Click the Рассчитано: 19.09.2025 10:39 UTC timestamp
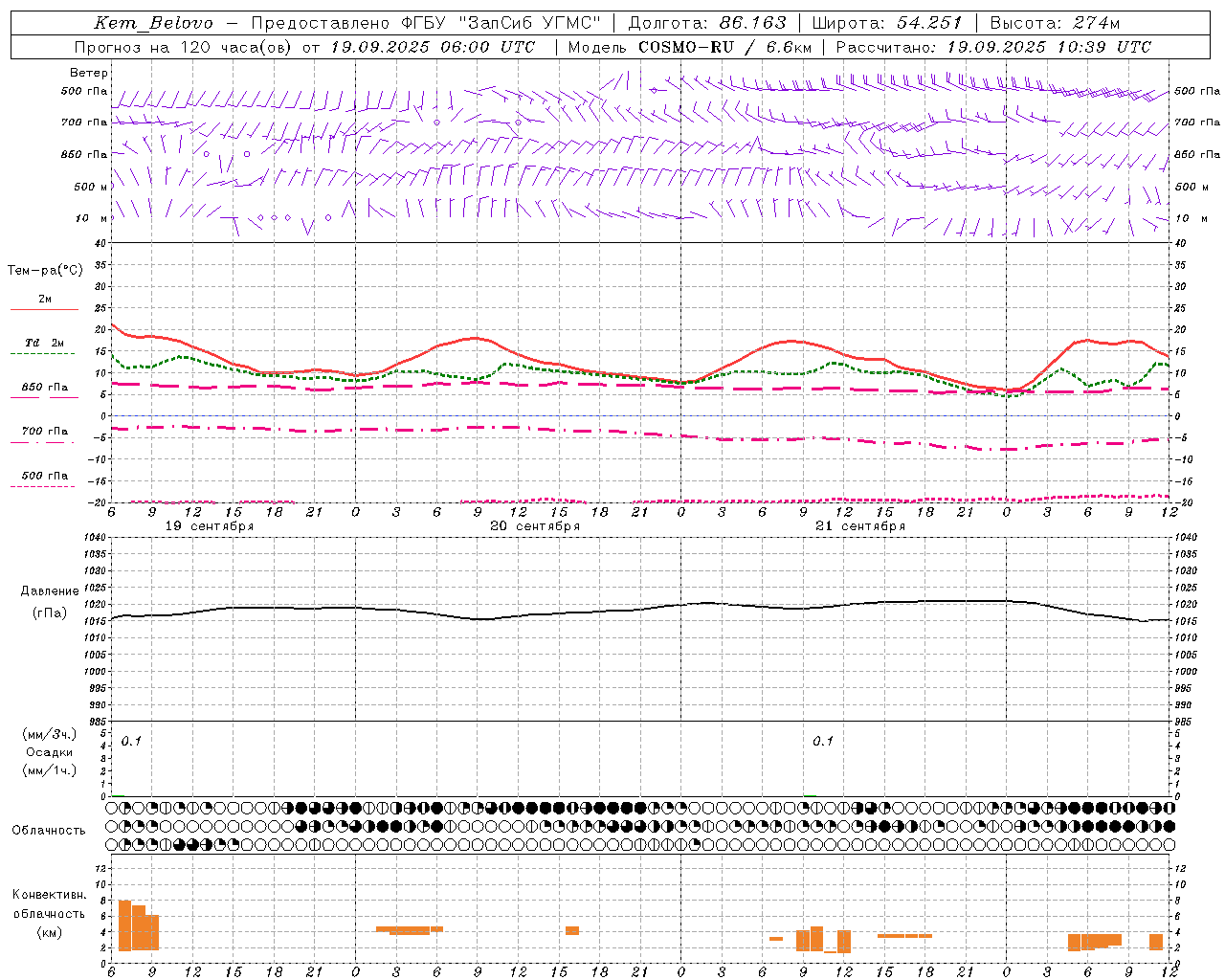 pos(993,47)
